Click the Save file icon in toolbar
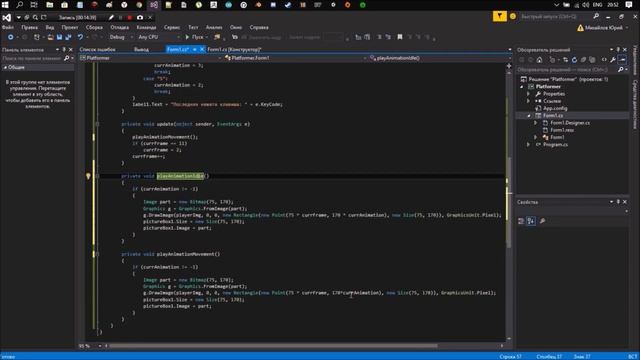Screen dimensions: 640x360 pyautogui.click(x=60, y=37)
